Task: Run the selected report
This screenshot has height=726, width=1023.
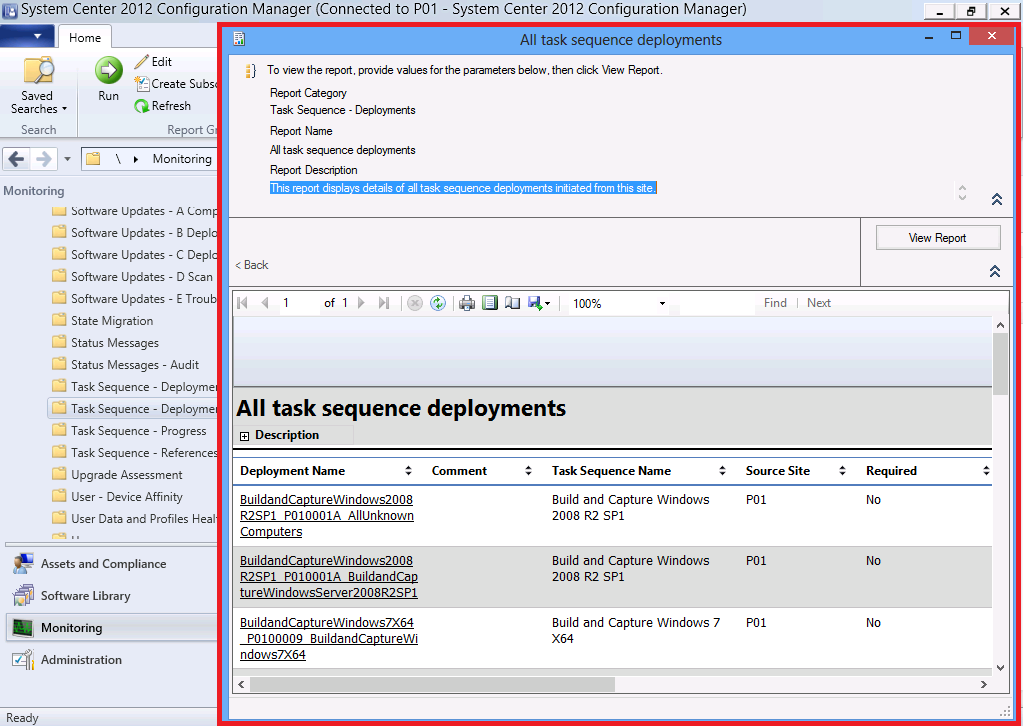Action: pyautogui.click(x=108, y=79)
